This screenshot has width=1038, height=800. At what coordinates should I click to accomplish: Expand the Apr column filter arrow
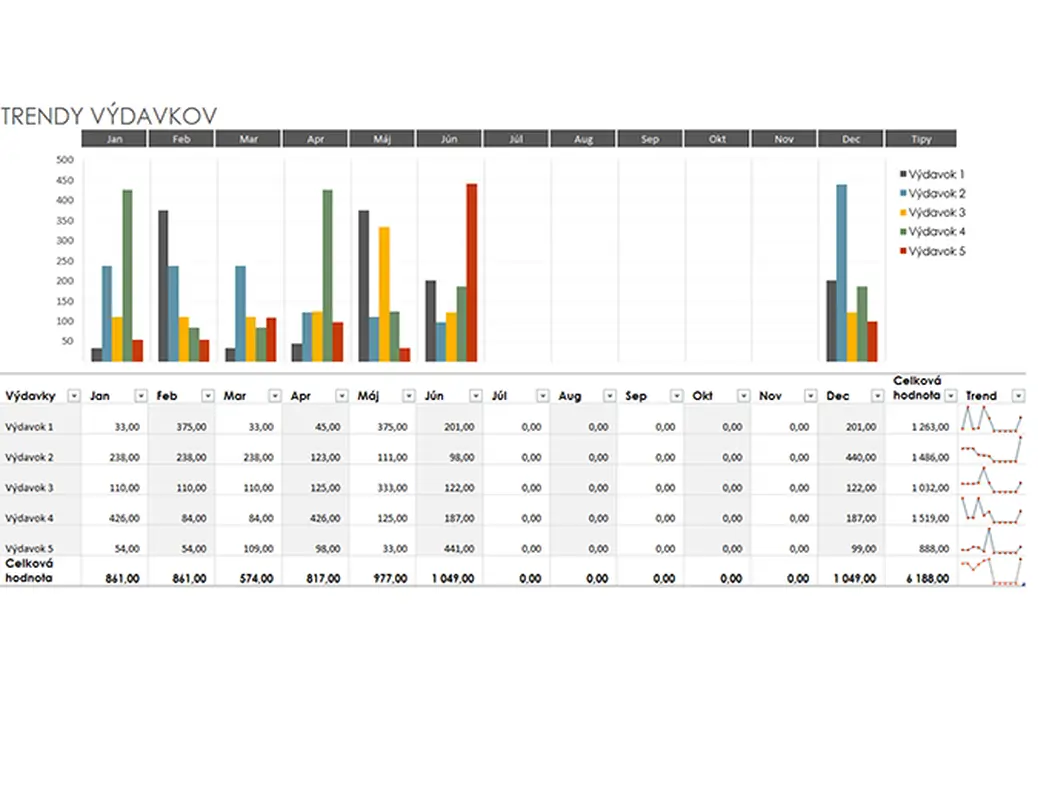(x=341, y=396)
